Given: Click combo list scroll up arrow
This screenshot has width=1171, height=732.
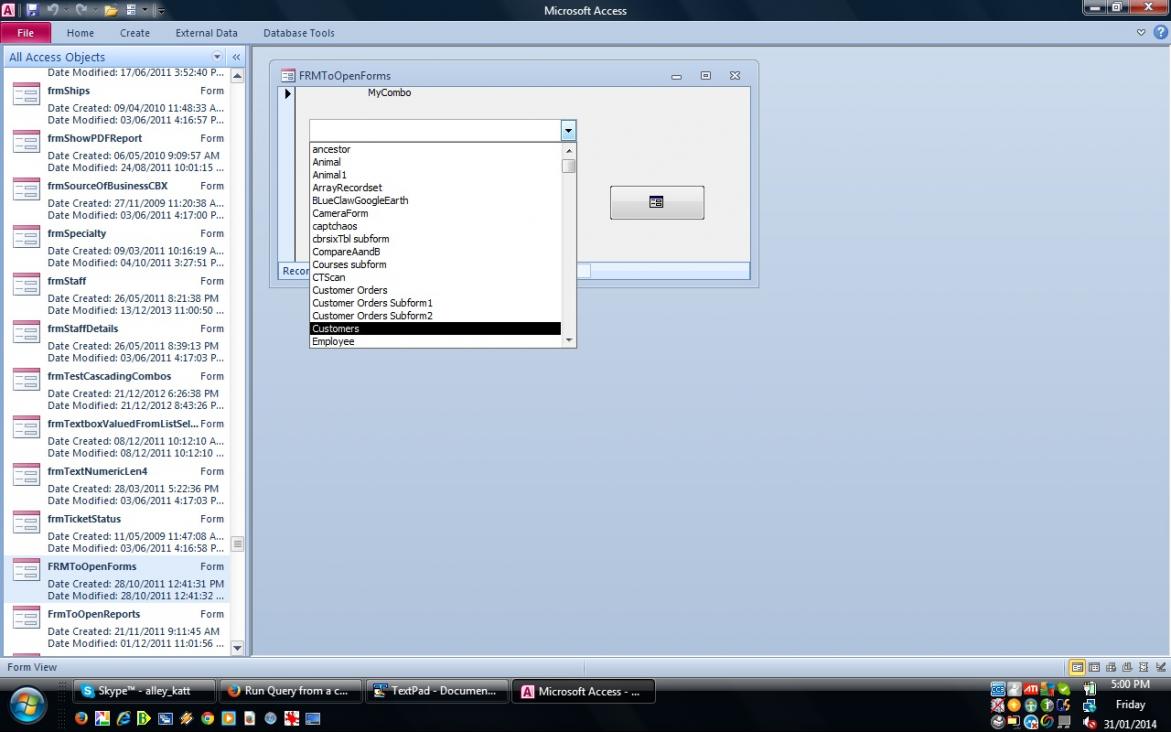Looking at the screenshot, I should coord(569,150).
